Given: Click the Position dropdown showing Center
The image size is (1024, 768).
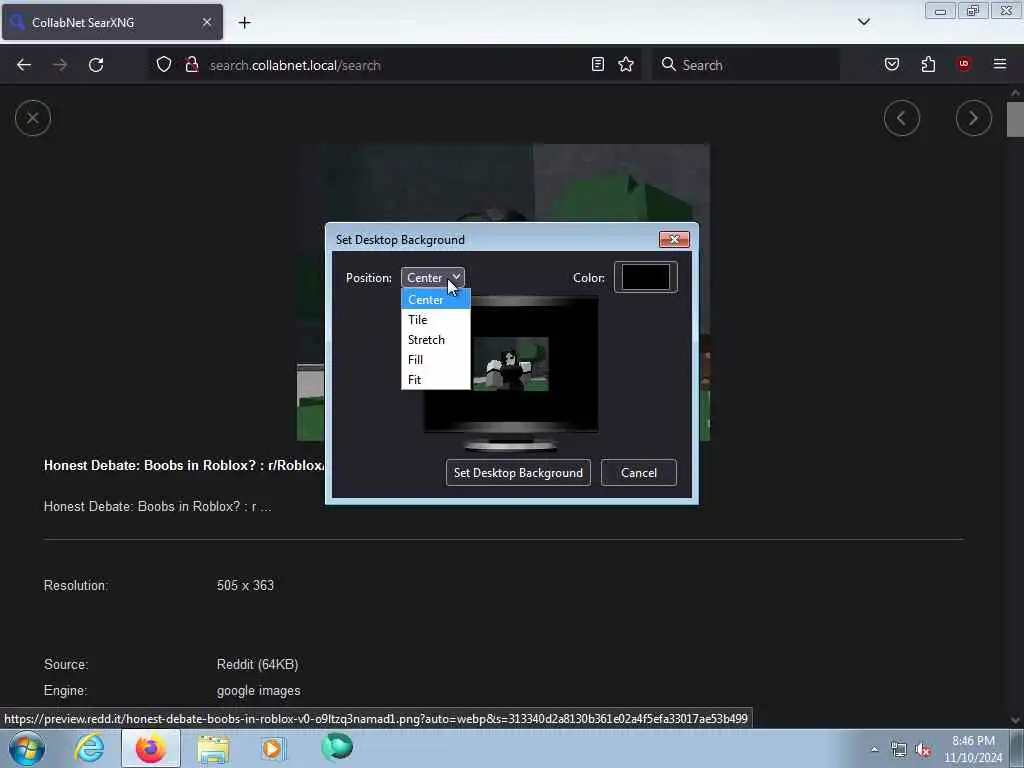Looking at the screenshot, I should click(432, 278).
